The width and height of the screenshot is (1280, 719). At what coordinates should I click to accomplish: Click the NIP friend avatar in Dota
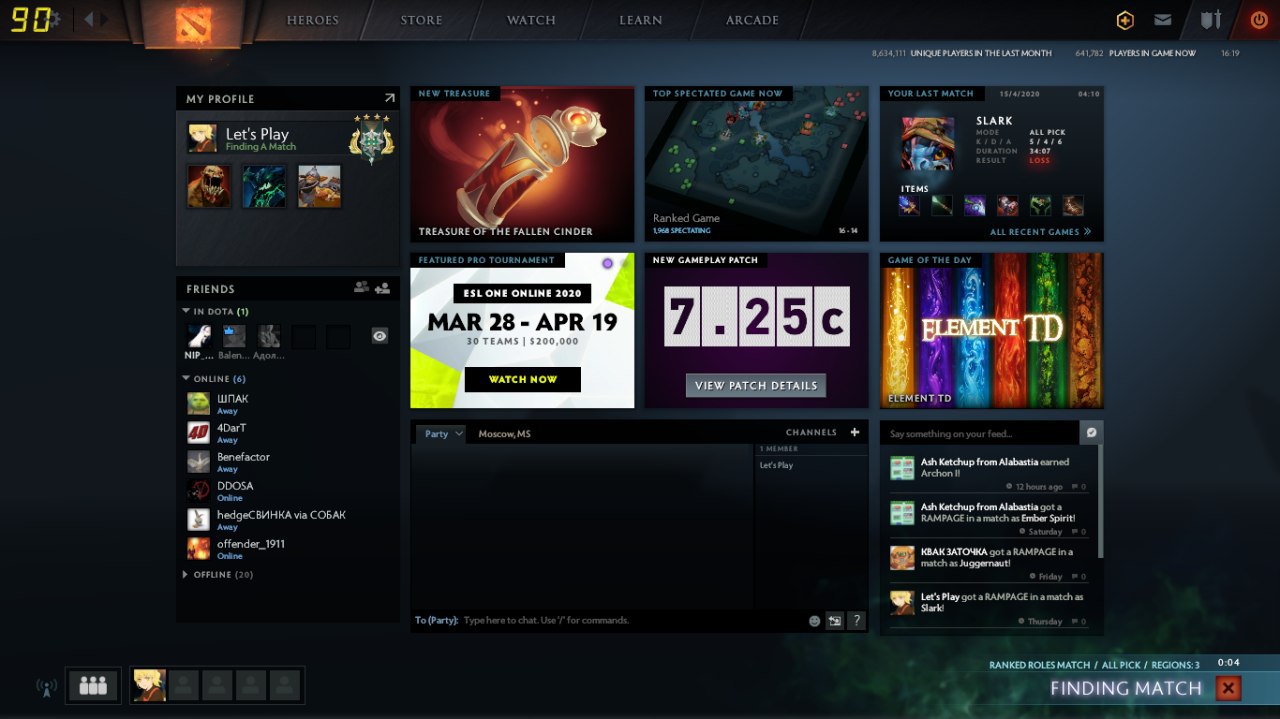(199, 336)
